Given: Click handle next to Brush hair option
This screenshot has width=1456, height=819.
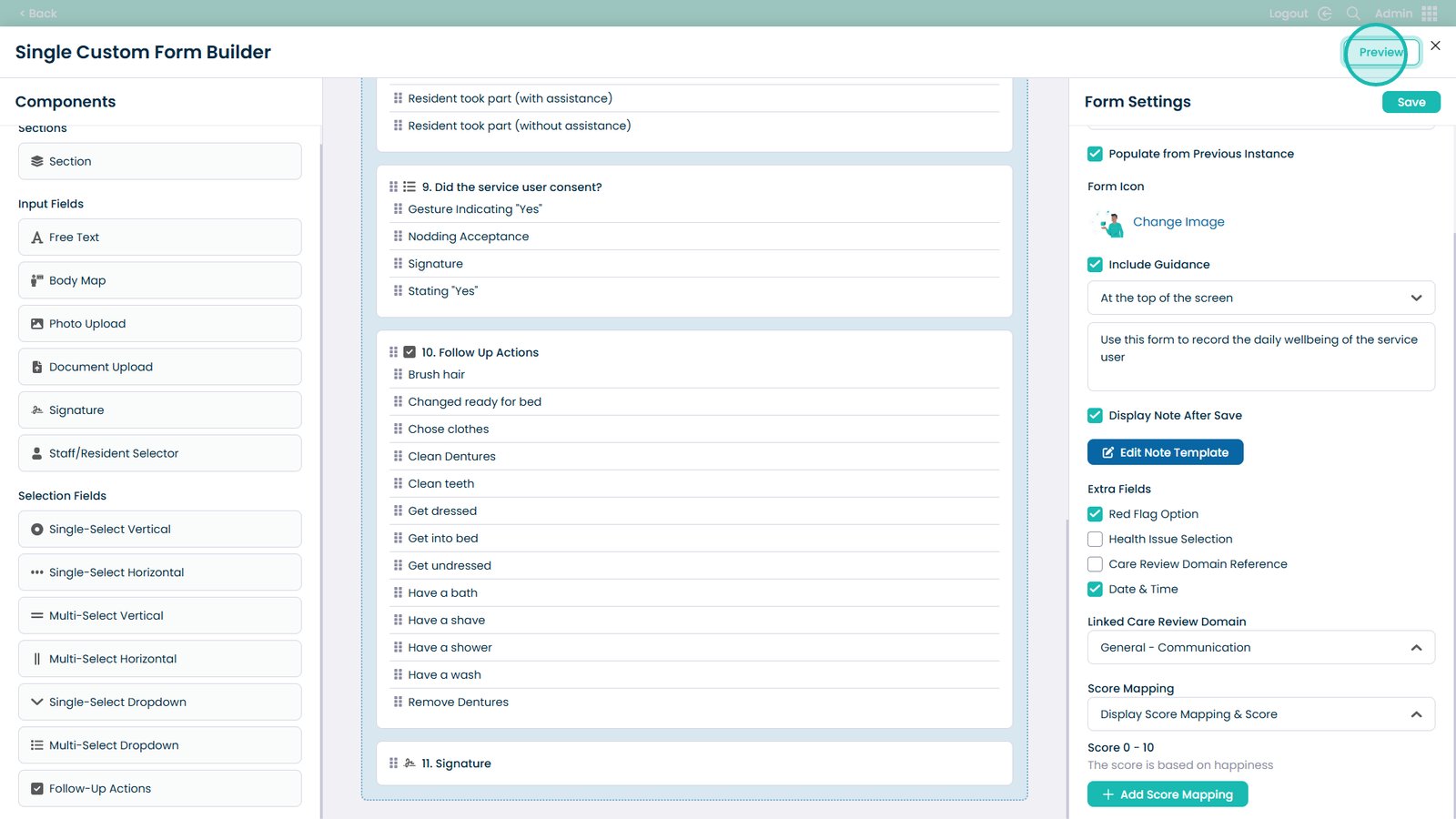Looking at the screenshot, I should pos(398,374).
